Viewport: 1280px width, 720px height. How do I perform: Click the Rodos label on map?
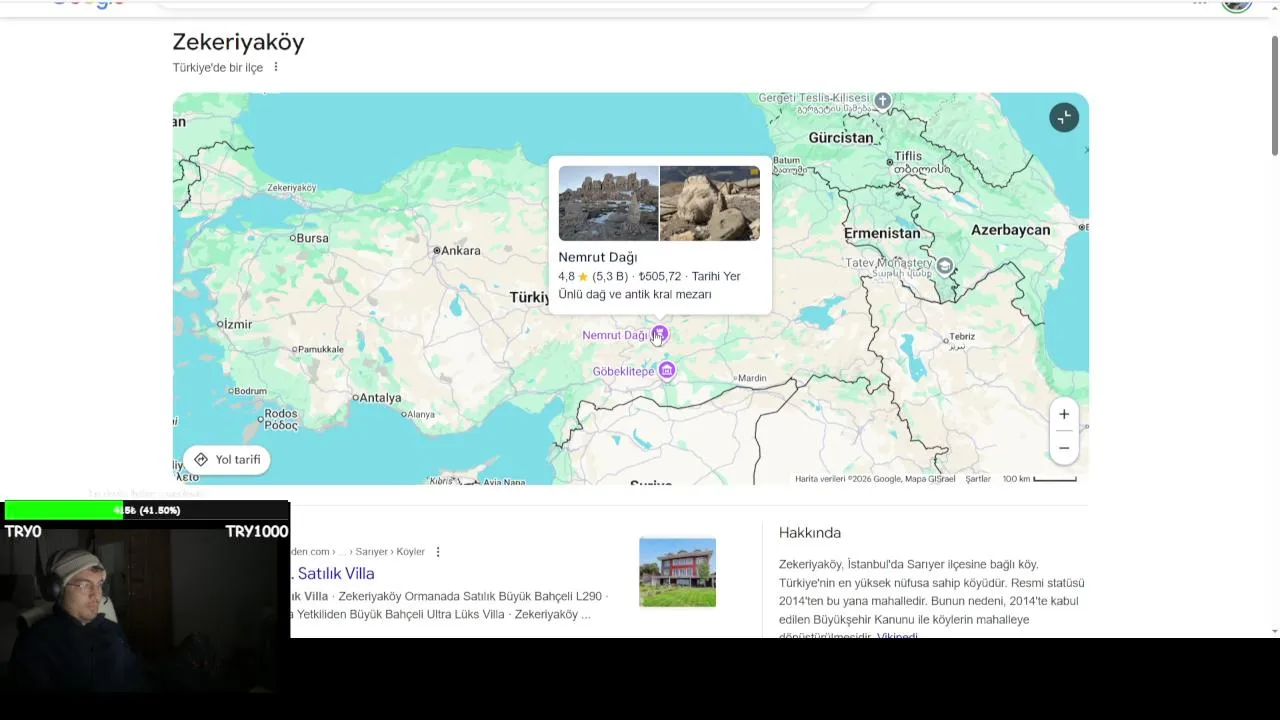tap(281, 413)
